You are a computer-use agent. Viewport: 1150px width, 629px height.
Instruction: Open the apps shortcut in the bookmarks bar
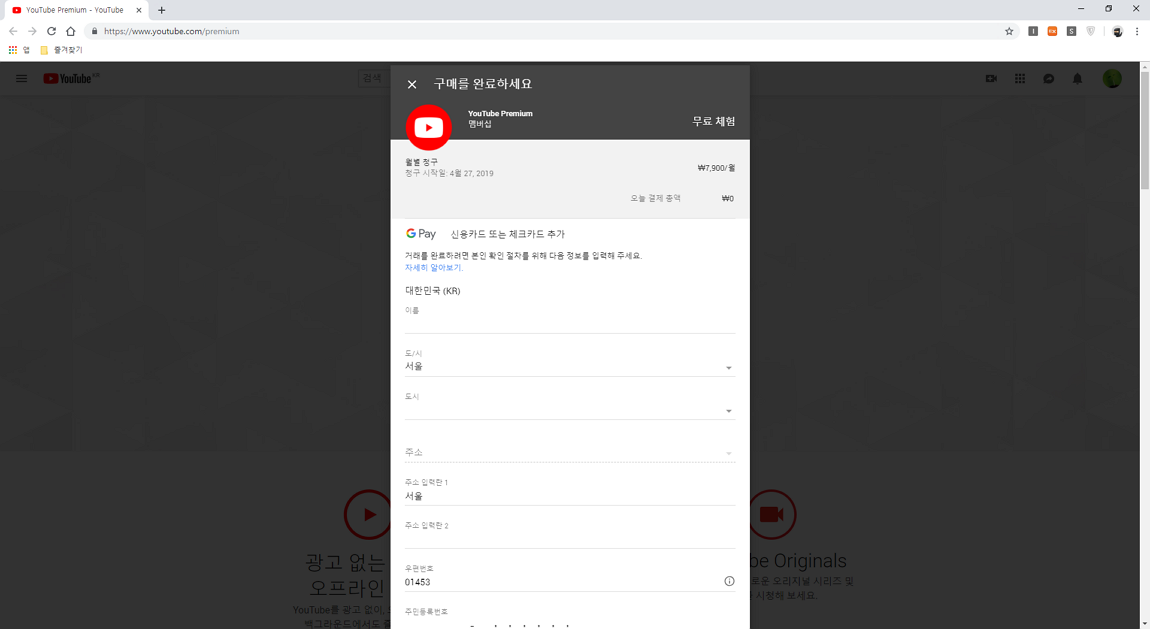(x=18, y=50)
